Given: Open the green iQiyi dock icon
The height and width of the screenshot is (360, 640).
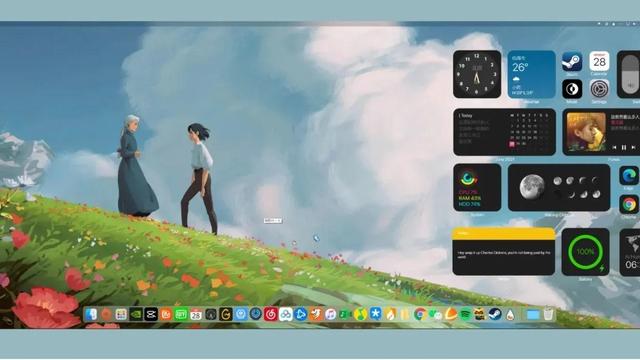Looking at the screenshot, I should [x=181, y=314].
